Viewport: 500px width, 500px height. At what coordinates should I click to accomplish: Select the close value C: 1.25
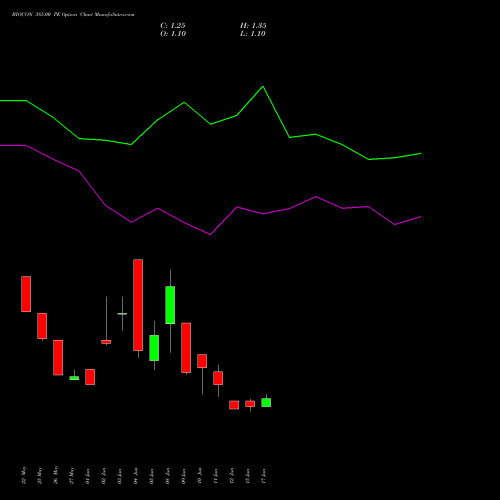click(173, 26)
